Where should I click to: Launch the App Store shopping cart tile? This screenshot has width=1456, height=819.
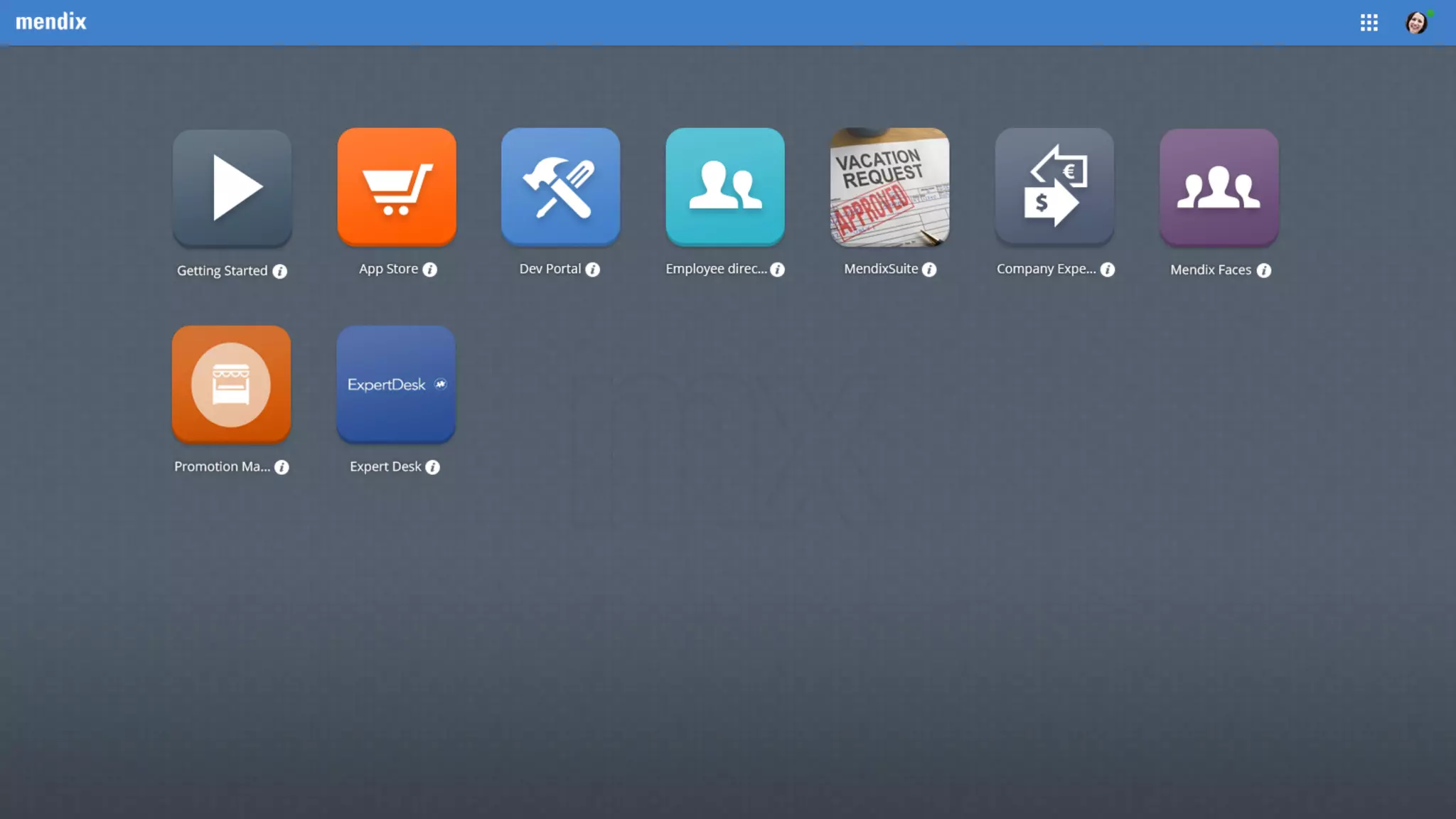point(397,187)
